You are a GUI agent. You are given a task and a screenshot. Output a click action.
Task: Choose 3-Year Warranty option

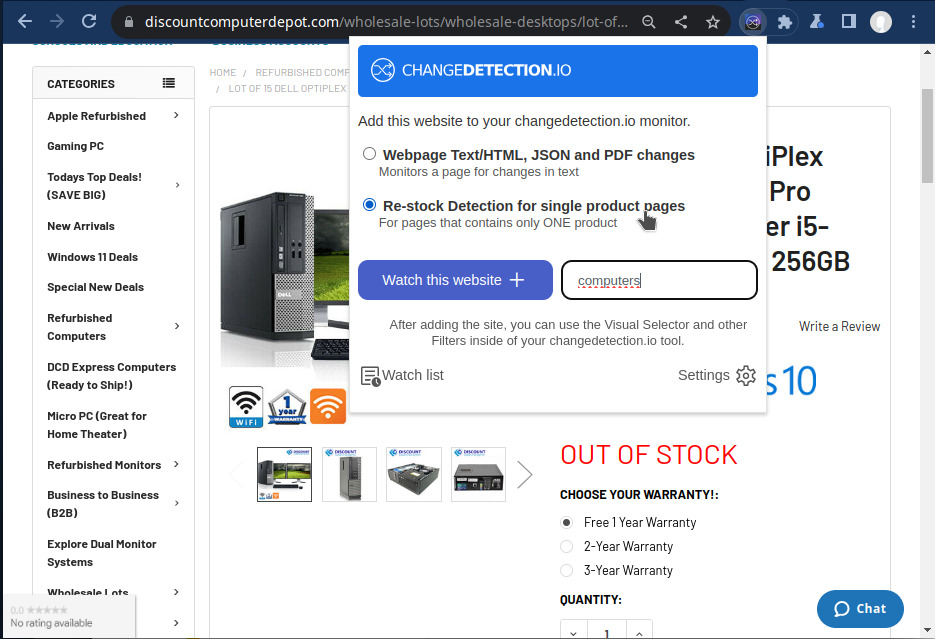(566, 570)
